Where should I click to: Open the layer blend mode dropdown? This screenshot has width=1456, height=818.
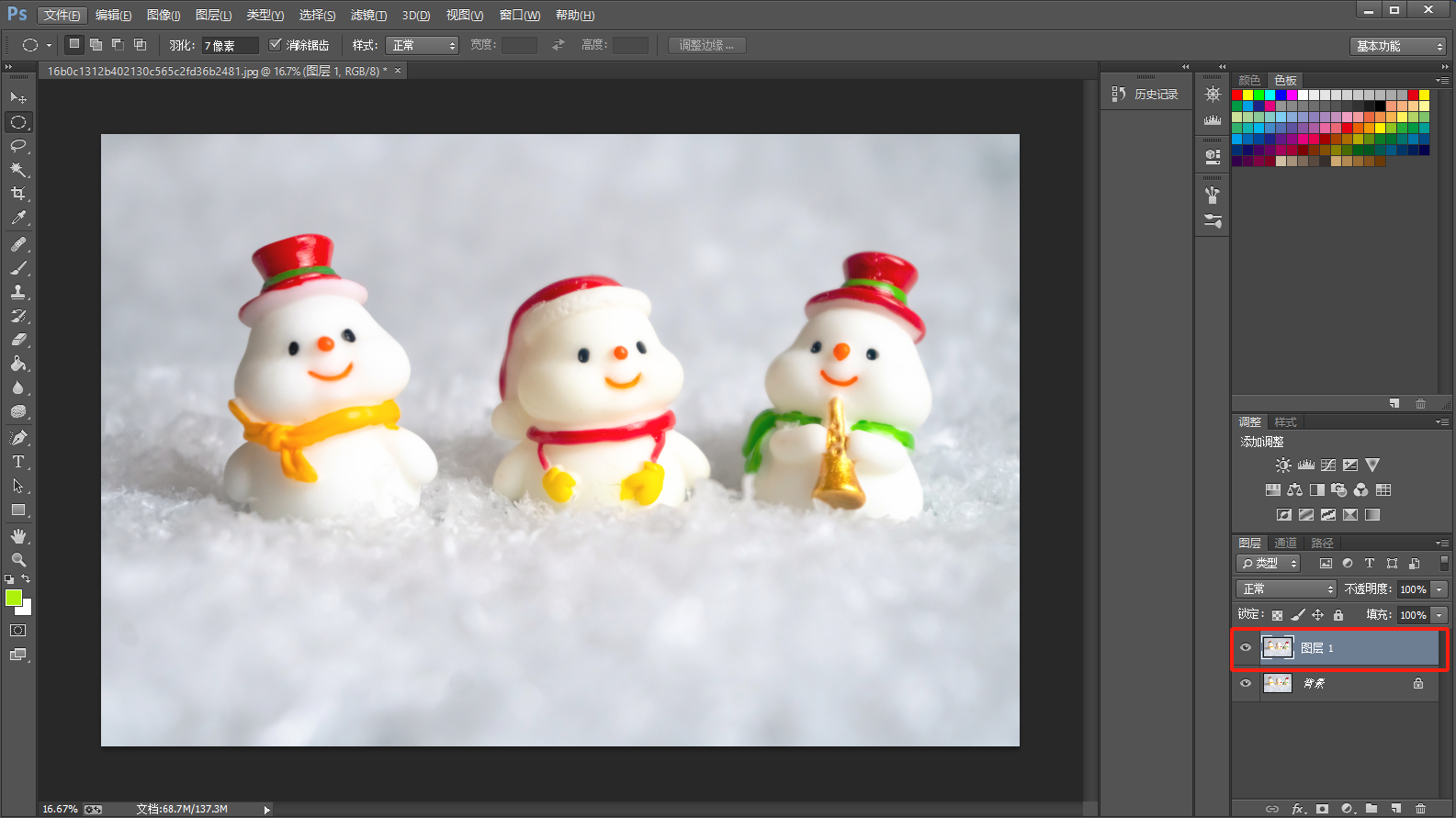coord(1286,589)
